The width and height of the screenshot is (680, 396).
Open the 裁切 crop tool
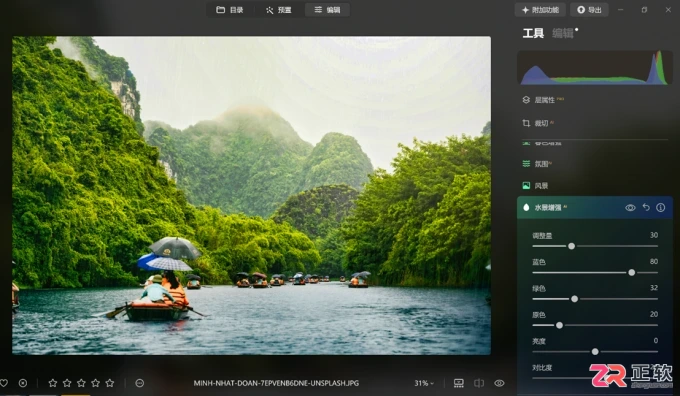(538, 123)
